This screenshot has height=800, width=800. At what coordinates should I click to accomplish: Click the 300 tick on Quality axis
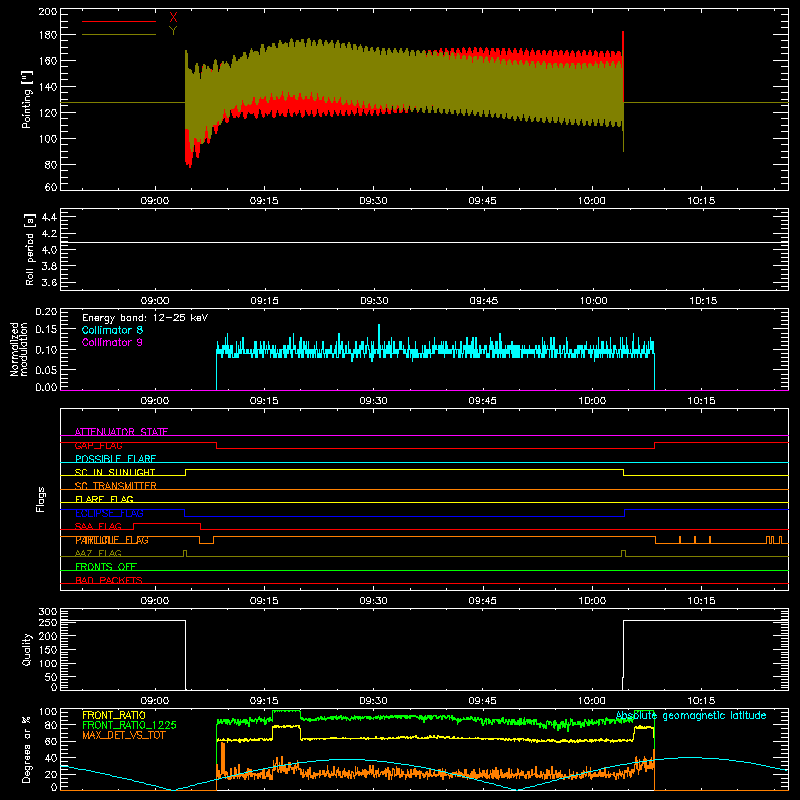[47, 611]
